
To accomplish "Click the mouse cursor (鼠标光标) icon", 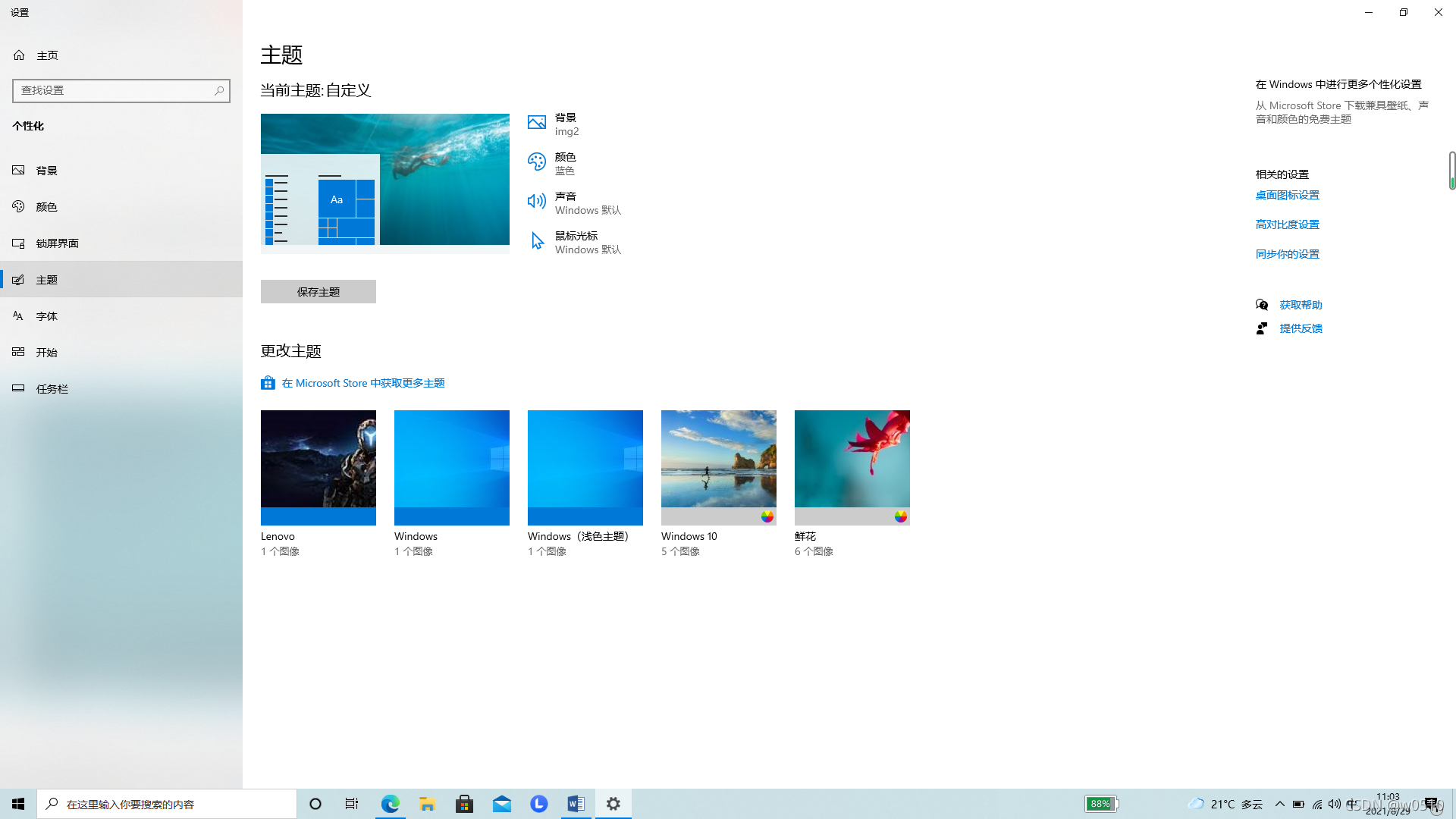I will 537,241.
